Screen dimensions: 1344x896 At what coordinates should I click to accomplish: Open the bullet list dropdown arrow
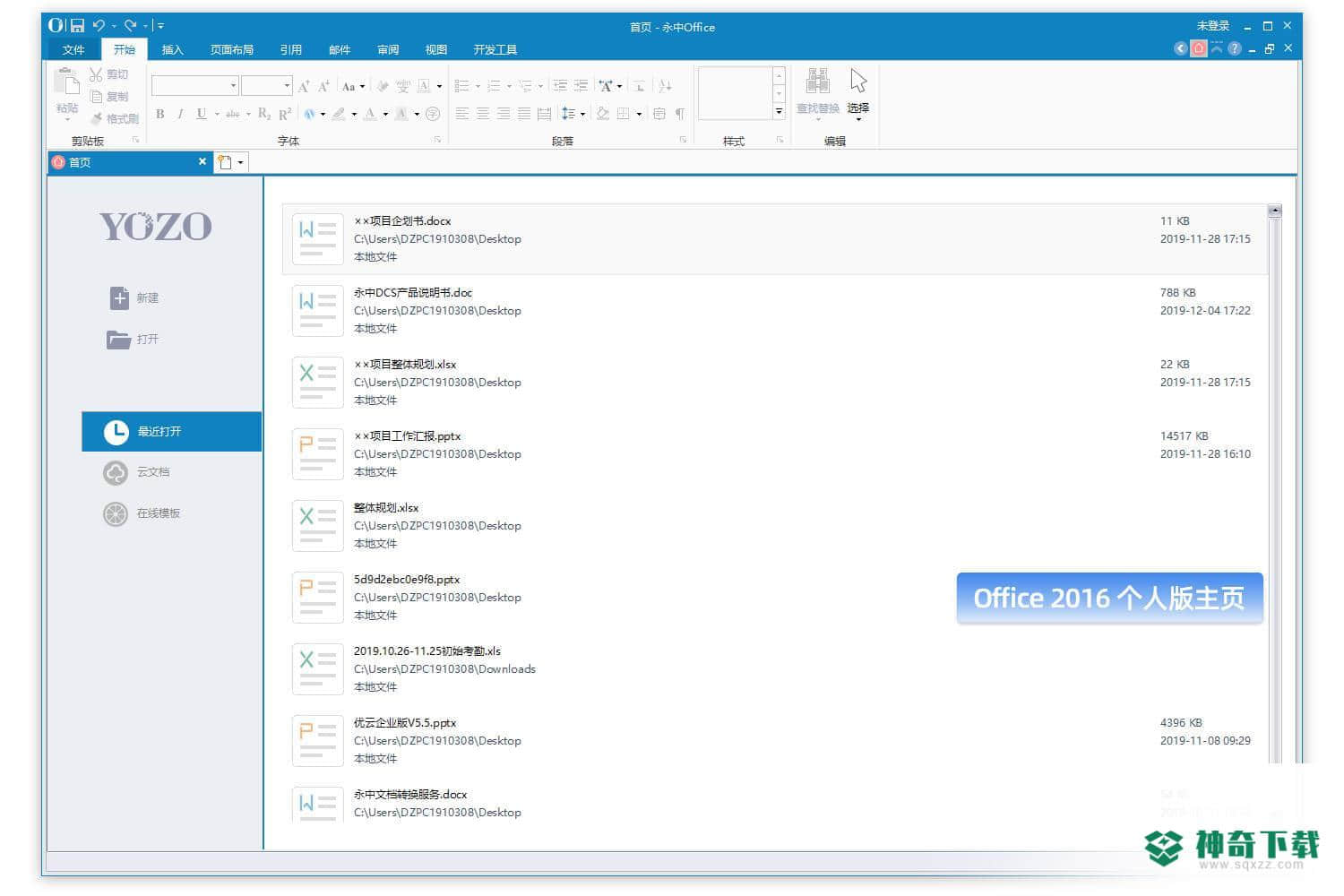[x=478, y=87]
